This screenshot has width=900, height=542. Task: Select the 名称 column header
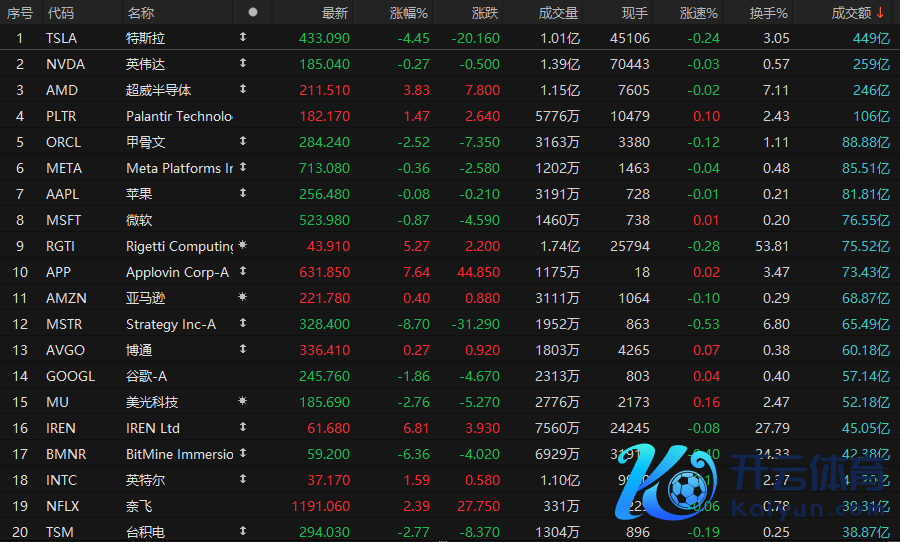141,13
